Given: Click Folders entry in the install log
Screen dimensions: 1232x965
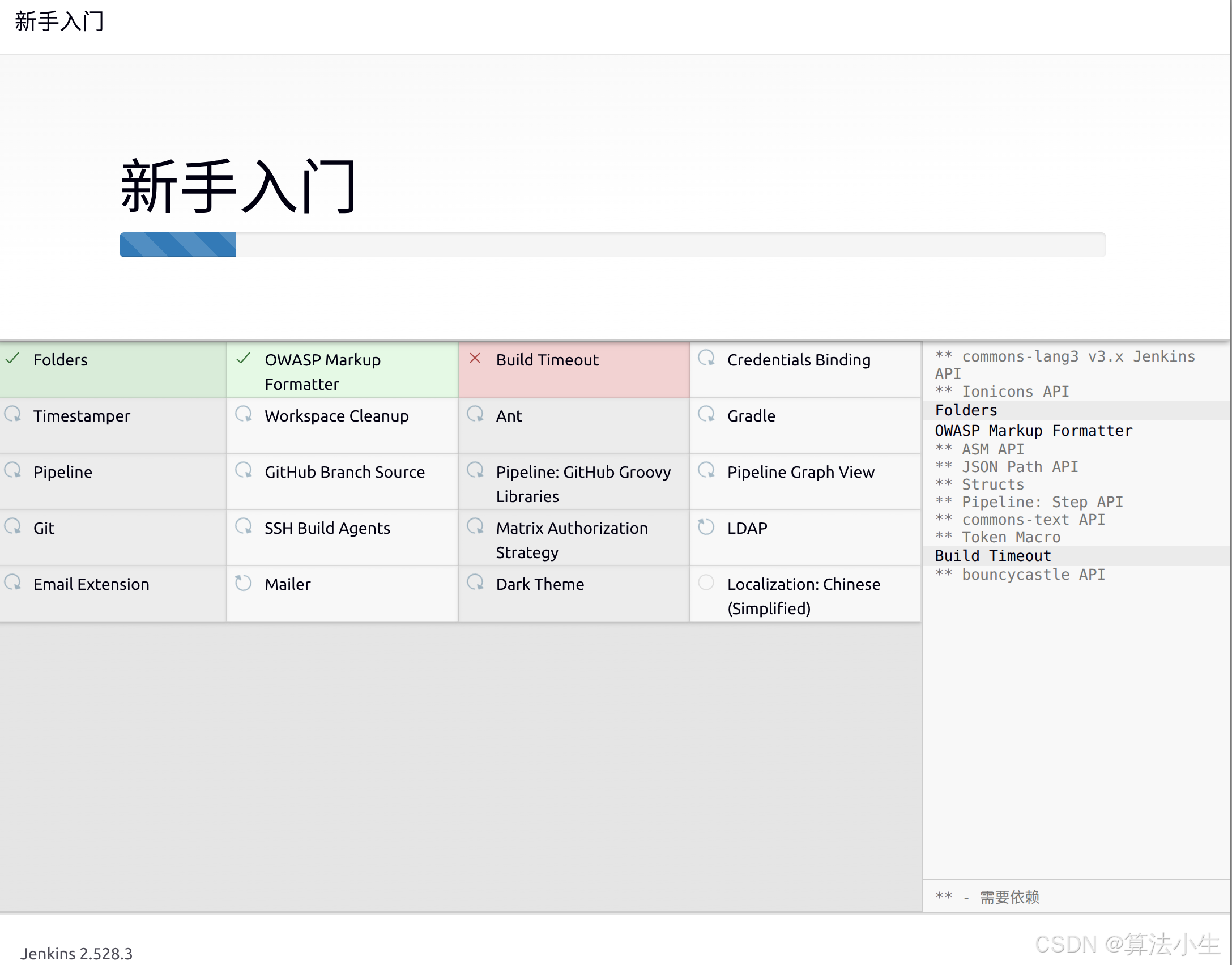Looking at the screenshot, I should pyautogui.click(x=966, y=410).
